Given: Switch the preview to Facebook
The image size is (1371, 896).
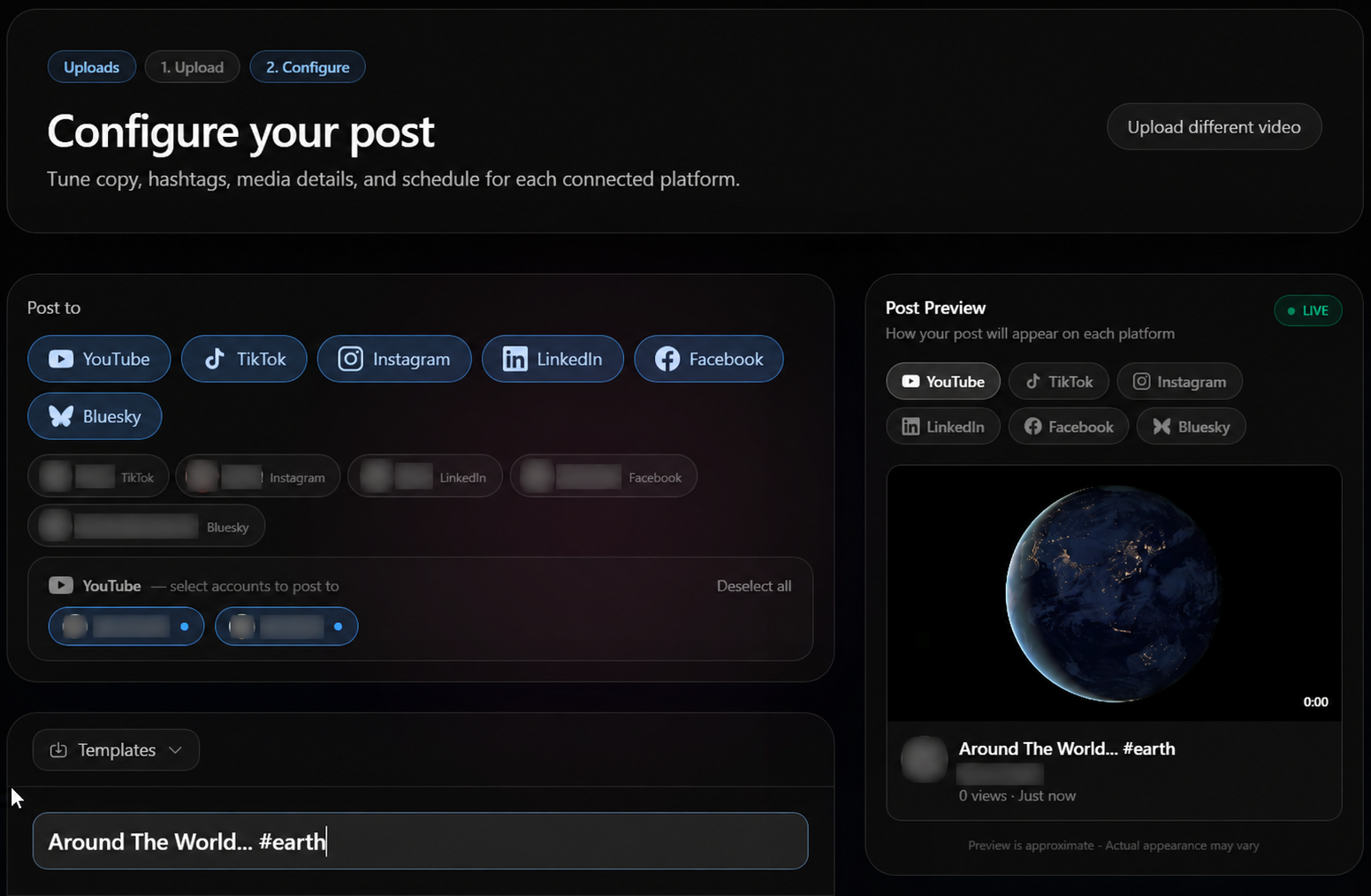Looking at the screenshot, I should point(1069,427).
